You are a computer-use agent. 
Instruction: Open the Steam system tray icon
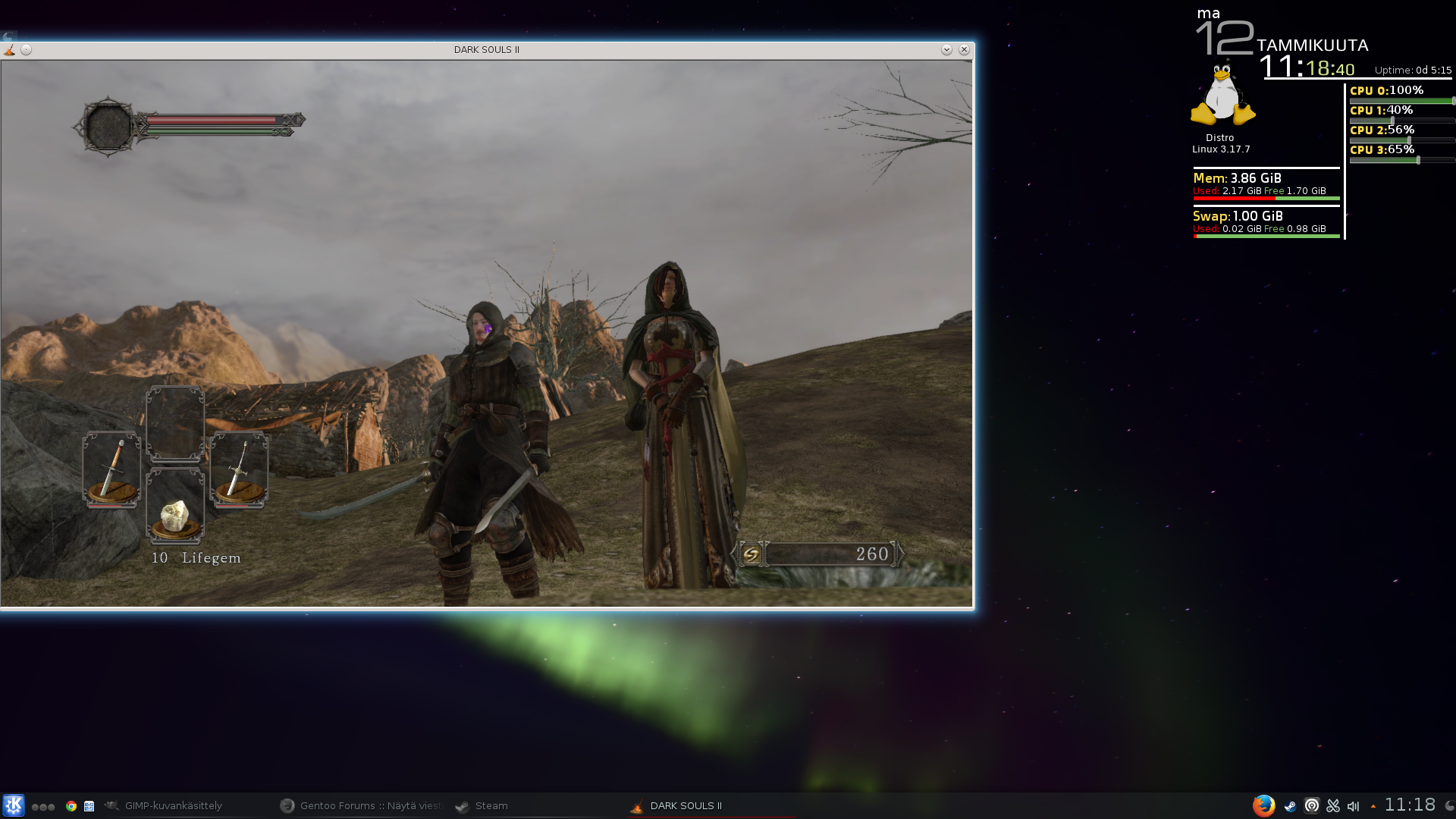tap(1290, 806)
